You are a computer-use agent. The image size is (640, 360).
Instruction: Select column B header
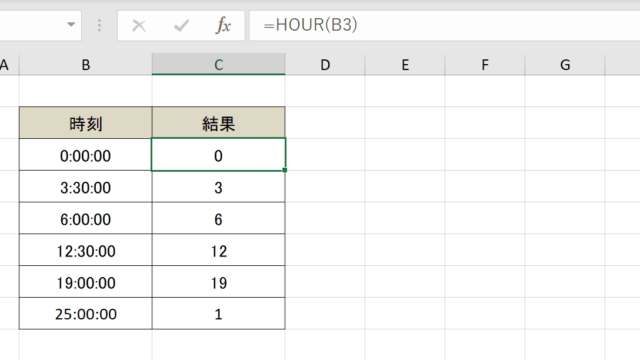(86, 64)
